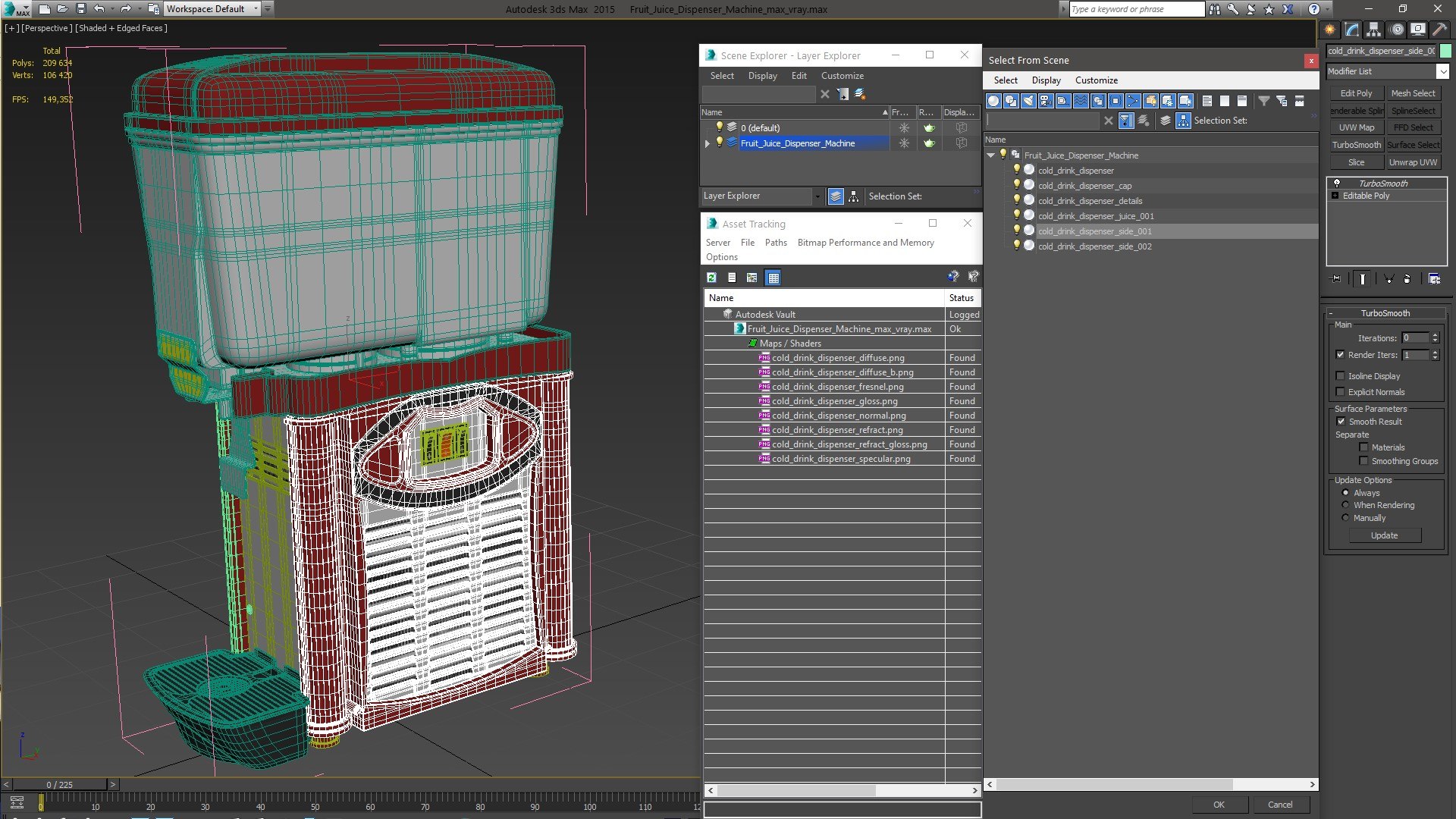
Task: Click OK in Select From Scene dialog
Action: coord(1218,805)
